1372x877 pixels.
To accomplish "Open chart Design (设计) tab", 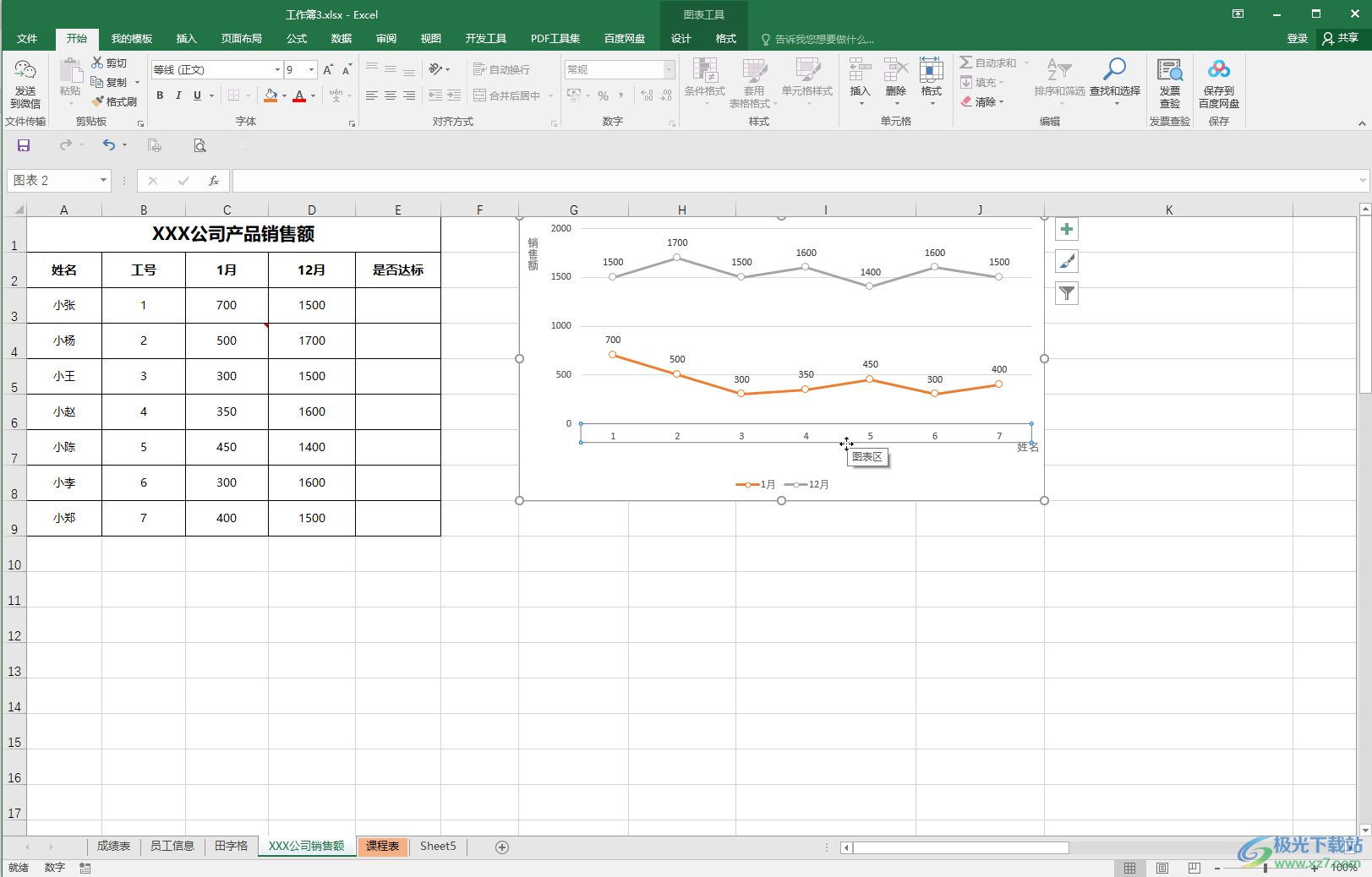I will 681,39.
